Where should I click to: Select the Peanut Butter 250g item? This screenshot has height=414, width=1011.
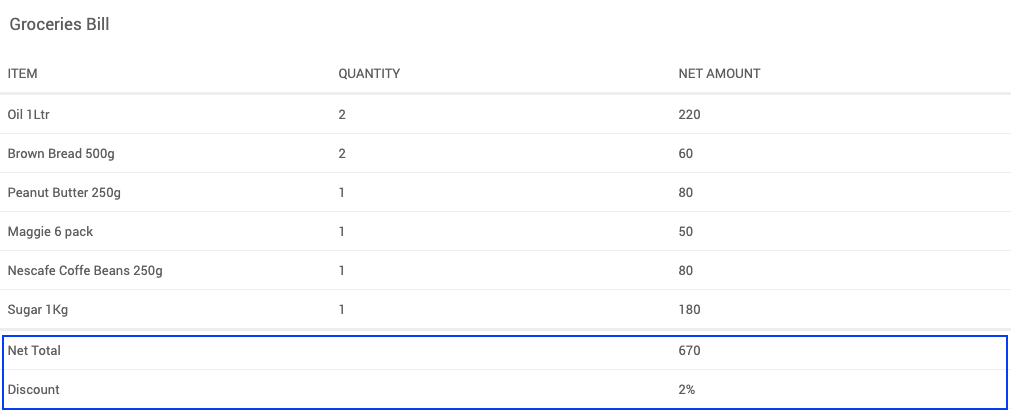tap(64, 193)
